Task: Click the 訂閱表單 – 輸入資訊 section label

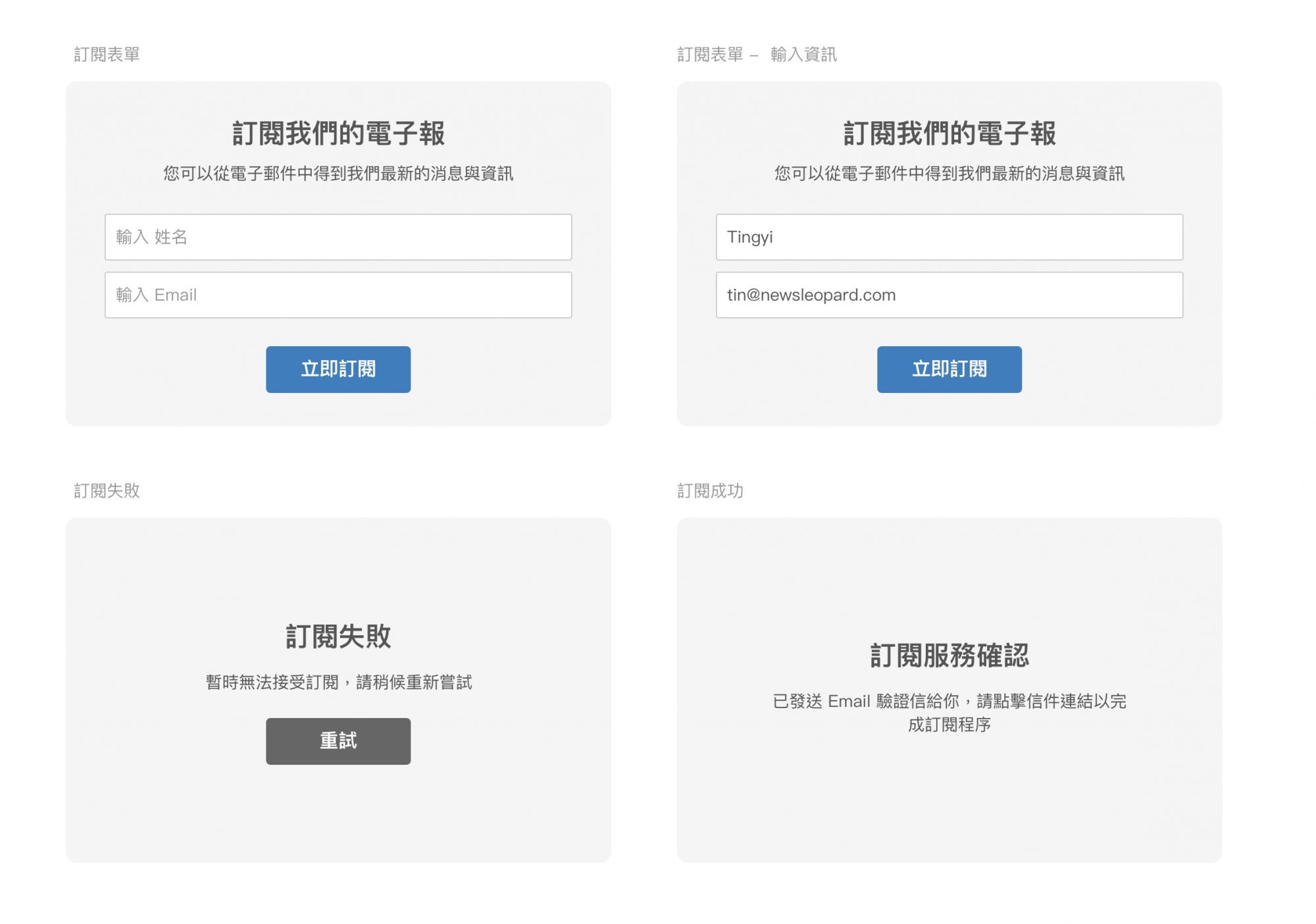Action: [757, 55]
